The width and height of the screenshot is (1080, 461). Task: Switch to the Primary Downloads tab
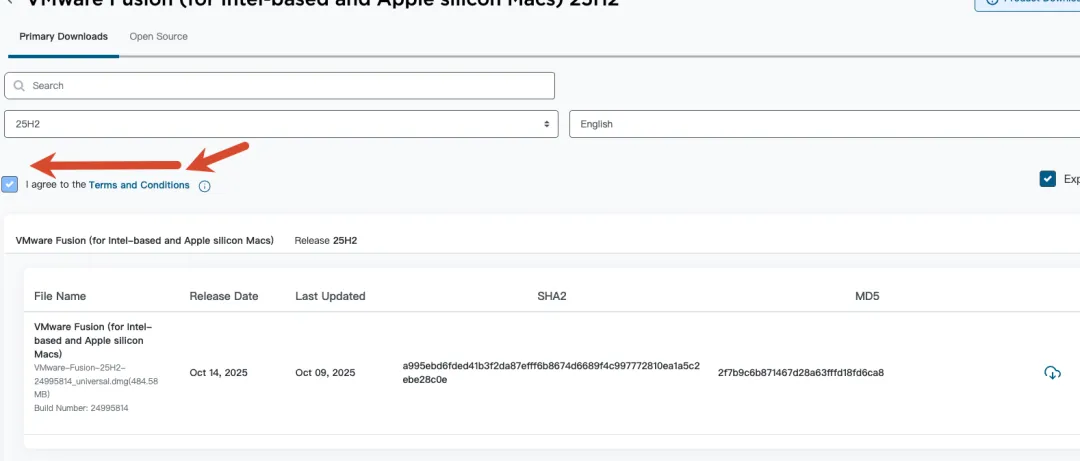64,37
